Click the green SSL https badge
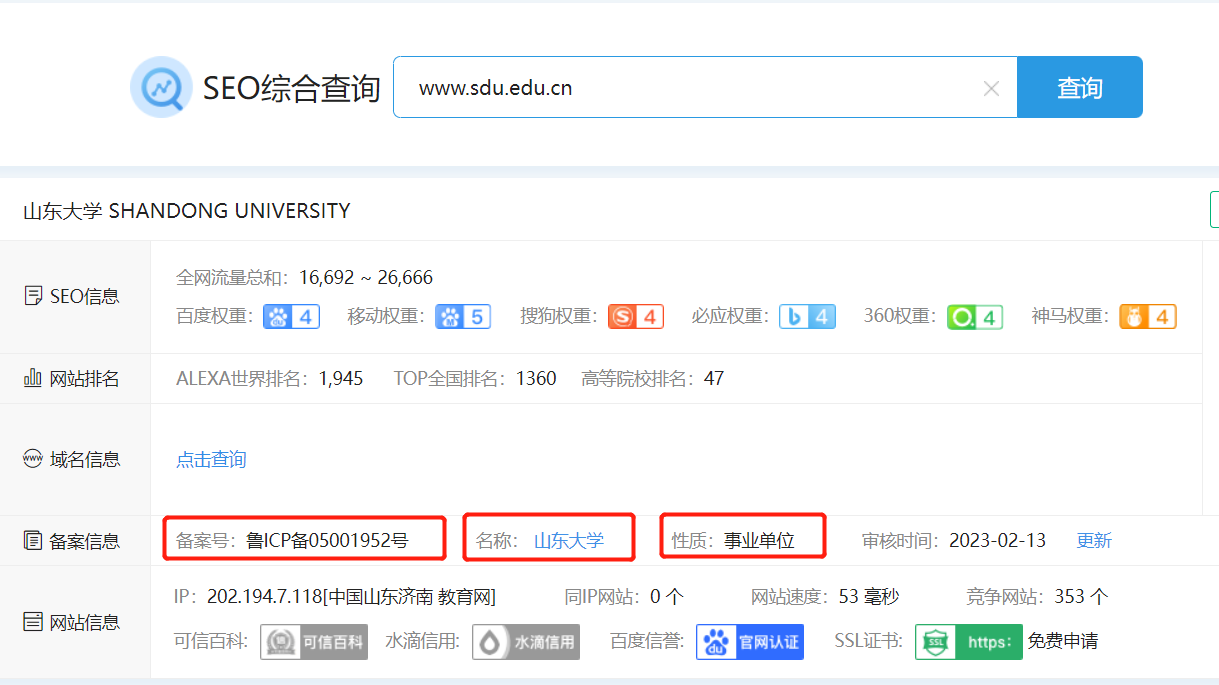The height and width of the screenshot is (685, 1219). [968, 642]
